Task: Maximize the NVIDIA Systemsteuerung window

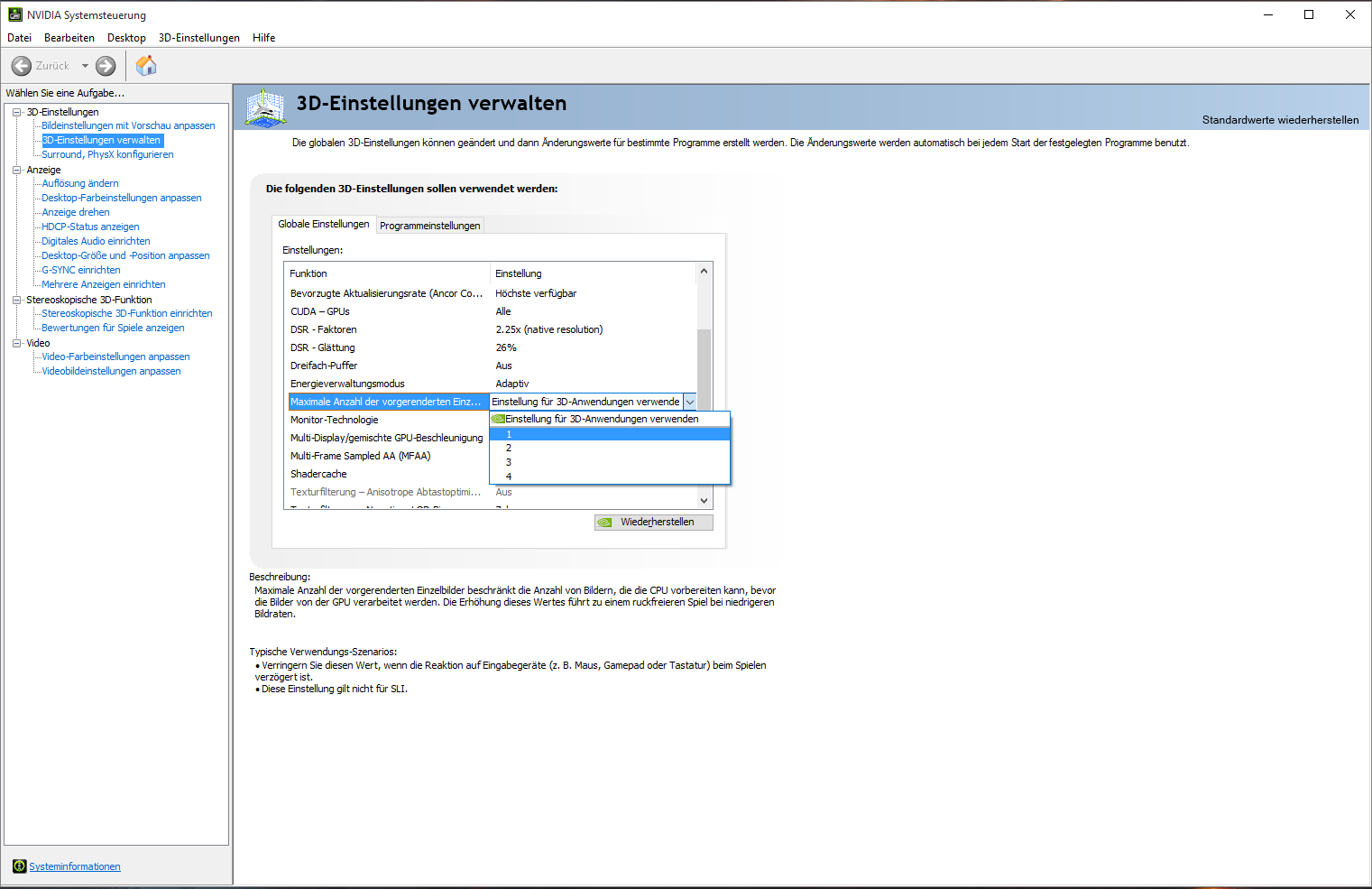Action: tap(1309, 14)
